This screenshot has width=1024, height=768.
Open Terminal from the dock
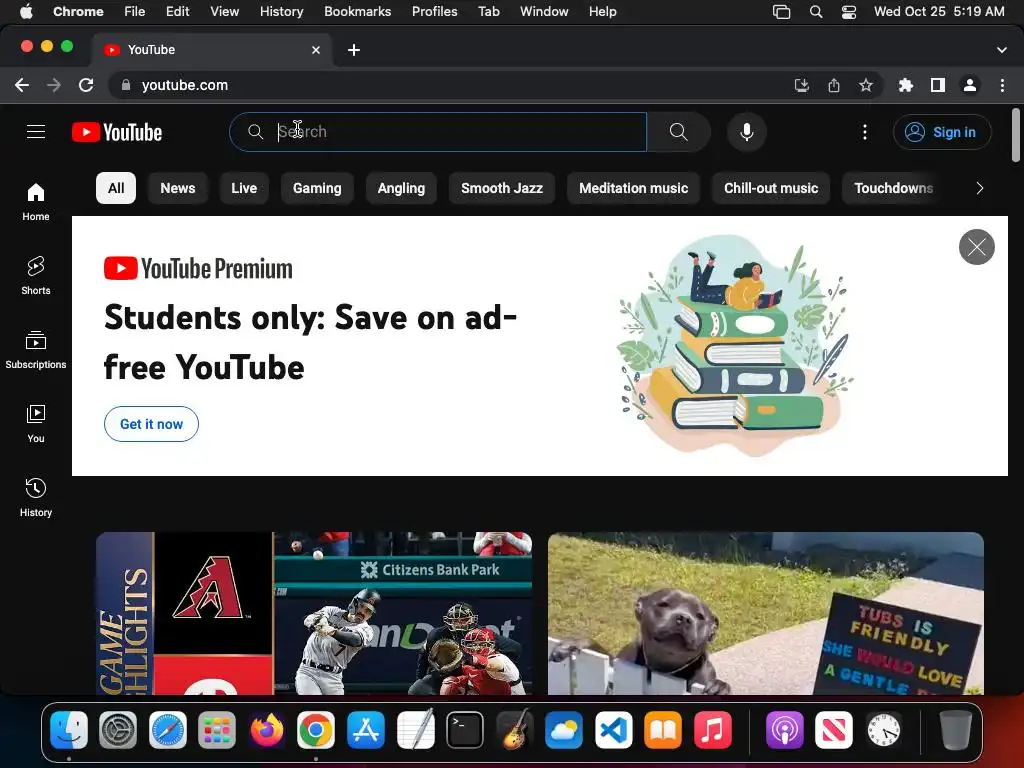[465, 729]
